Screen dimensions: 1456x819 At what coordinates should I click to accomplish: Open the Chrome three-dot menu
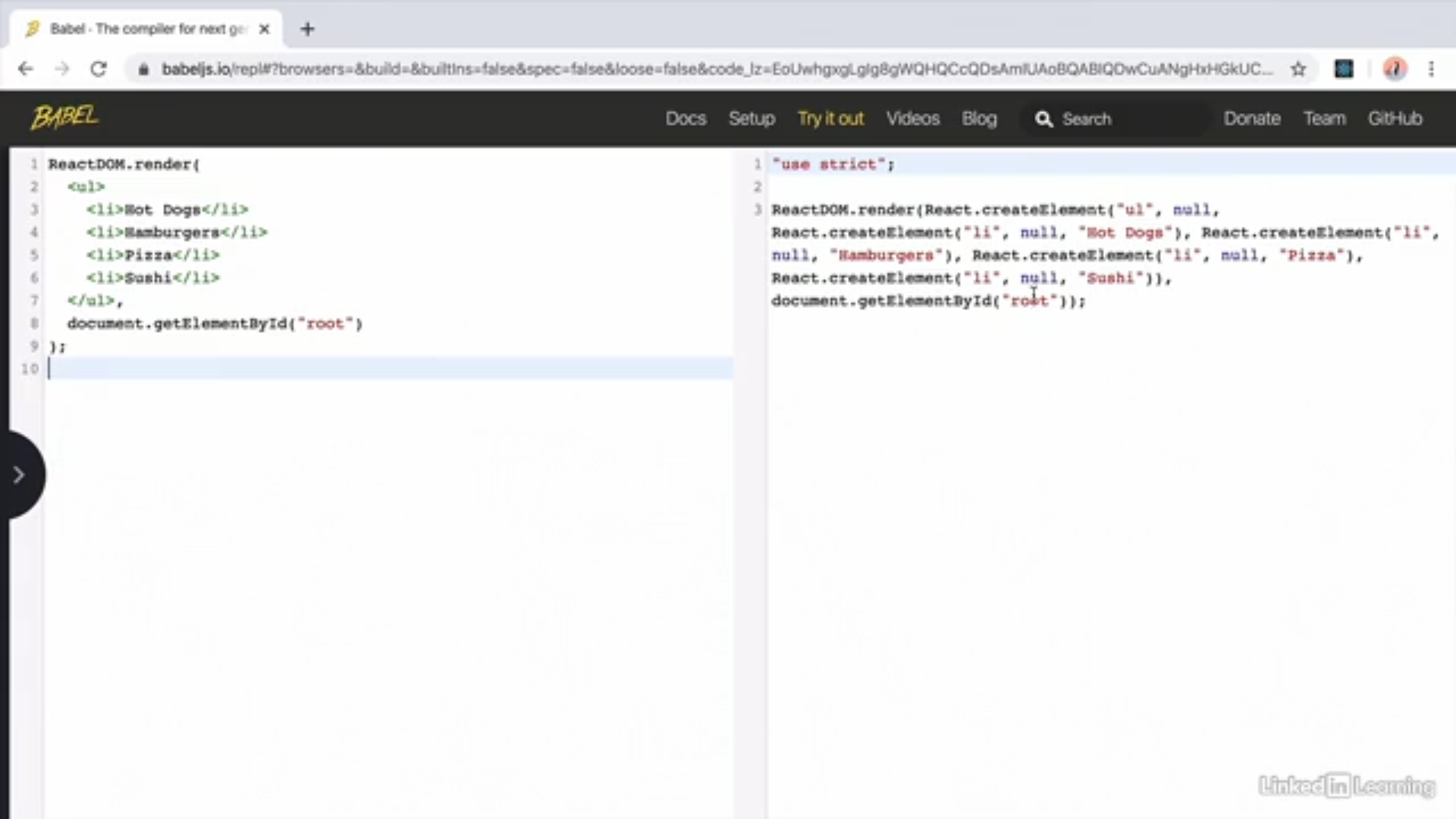pos(1432,69)
